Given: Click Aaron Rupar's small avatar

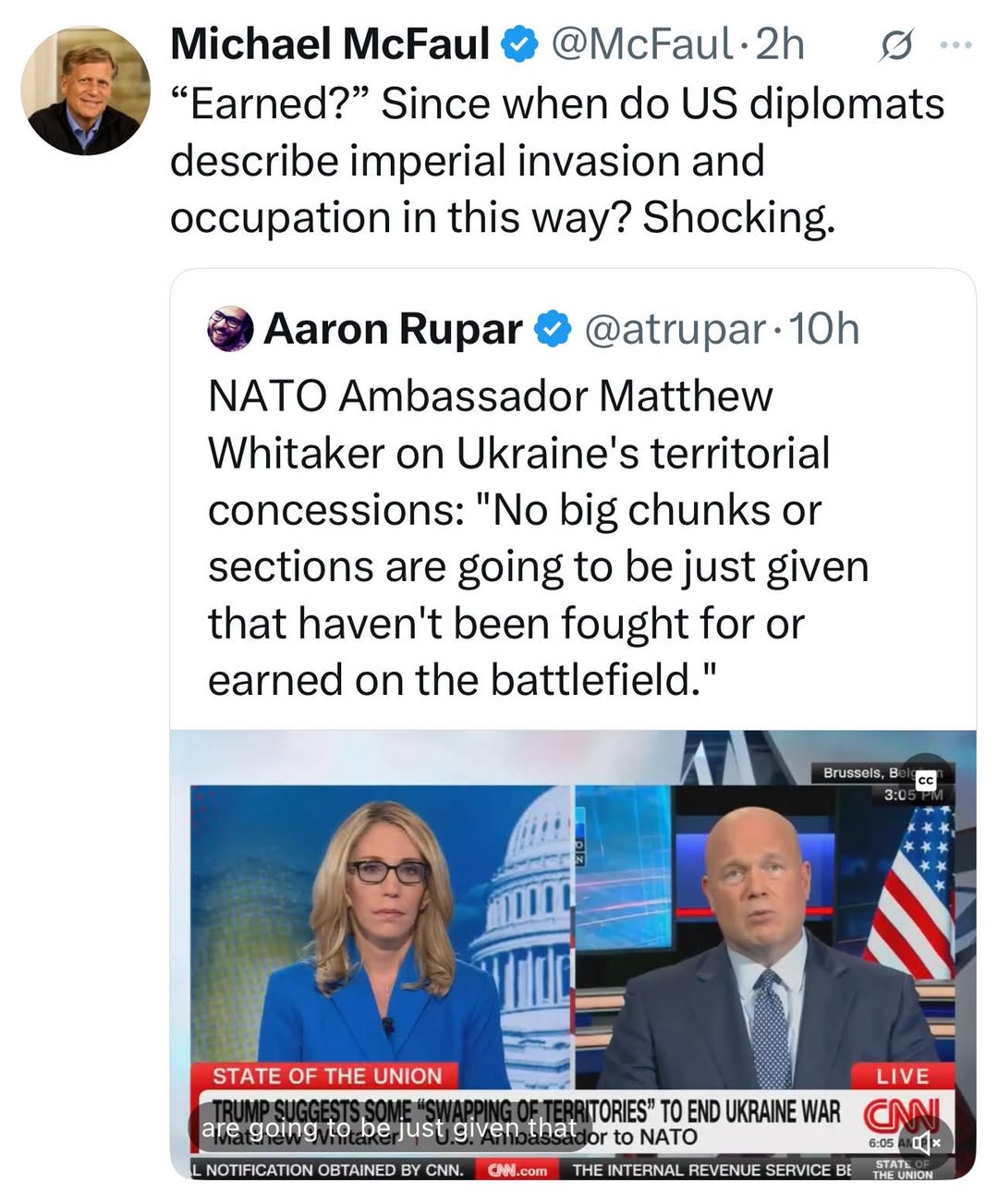Looking at the screenshot, I should (x=230, y=329).
